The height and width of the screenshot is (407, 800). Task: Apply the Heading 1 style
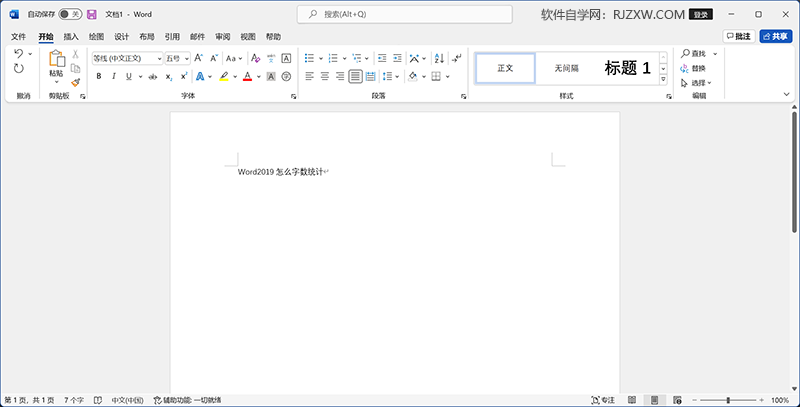[628, 68]
